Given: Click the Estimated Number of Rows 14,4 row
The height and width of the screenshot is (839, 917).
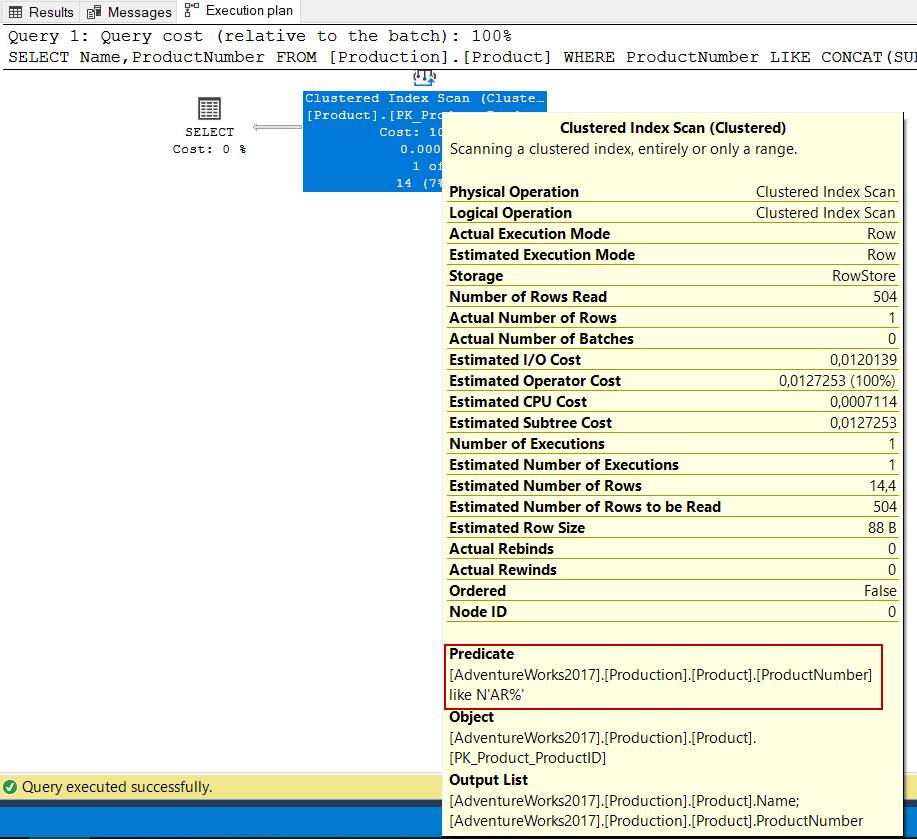Looking at the screenshot, I should (x=673, y=486).
